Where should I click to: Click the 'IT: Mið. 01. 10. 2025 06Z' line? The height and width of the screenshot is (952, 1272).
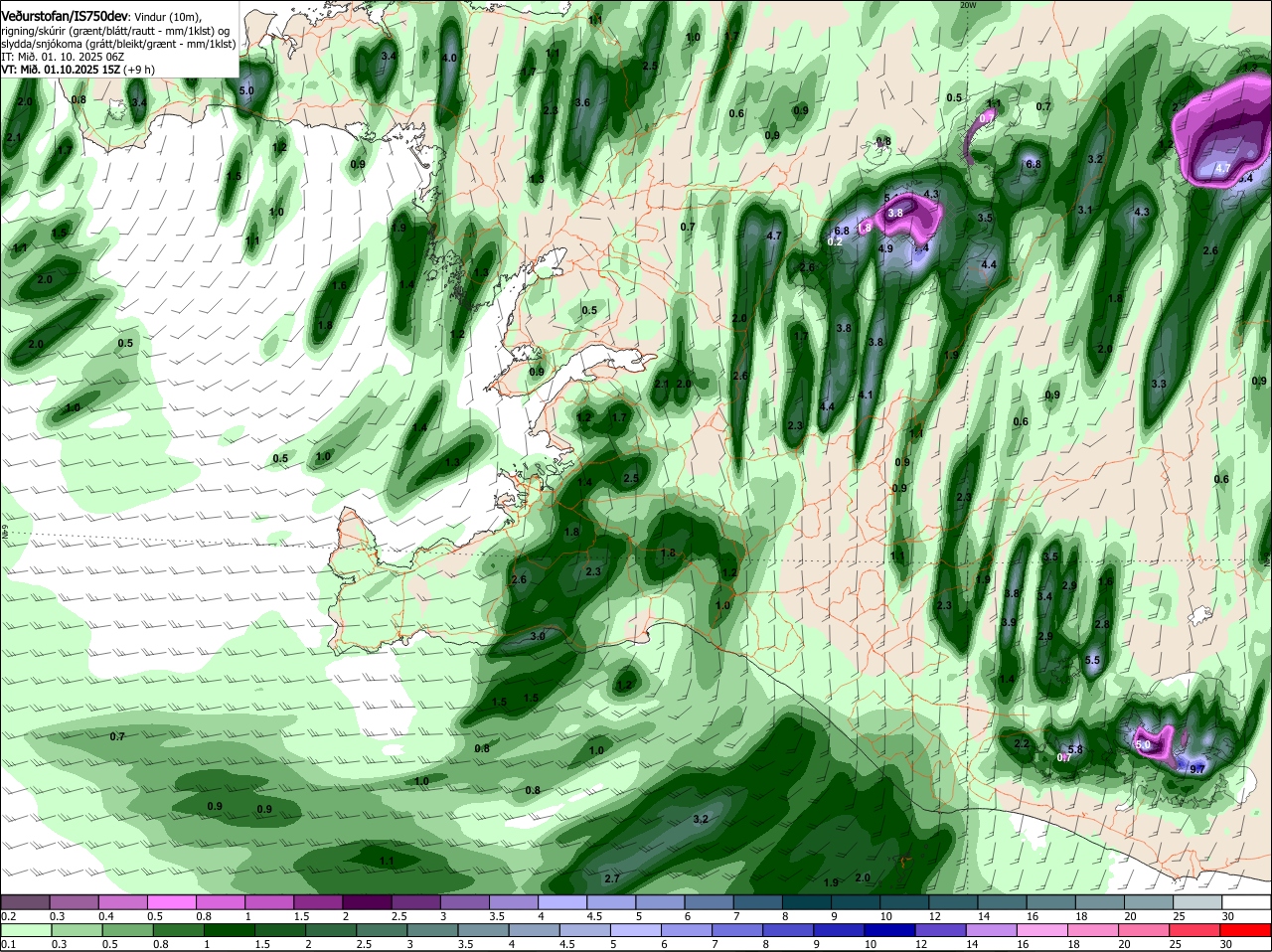(63, 58)
